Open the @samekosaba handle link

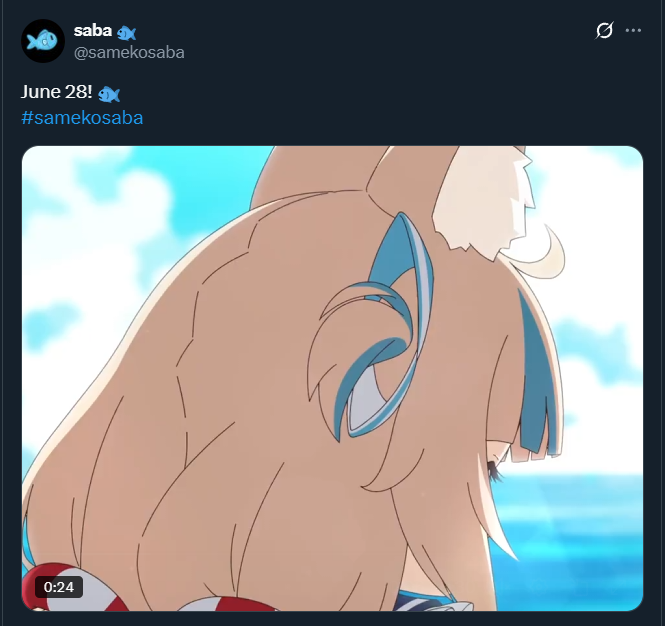[x=129, y=53]
